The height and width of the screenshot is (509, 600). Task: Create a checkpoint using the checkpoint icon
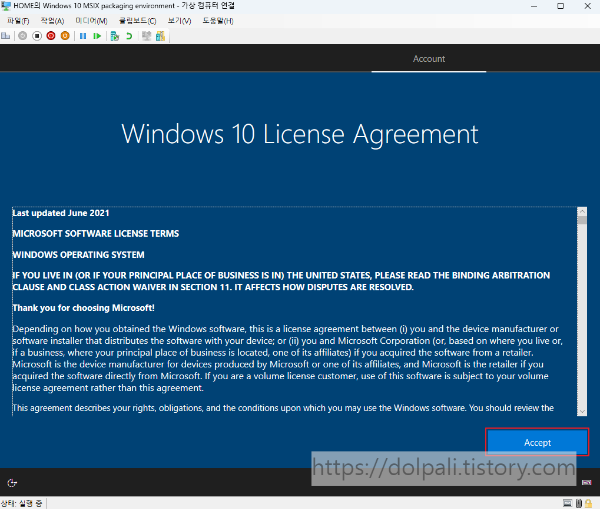[115, 36]
